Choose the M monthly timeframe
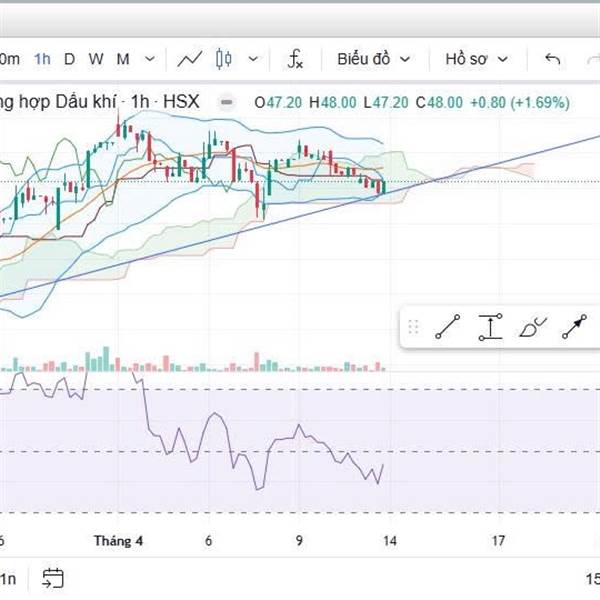The image size is (600, 600). point(122,59)
